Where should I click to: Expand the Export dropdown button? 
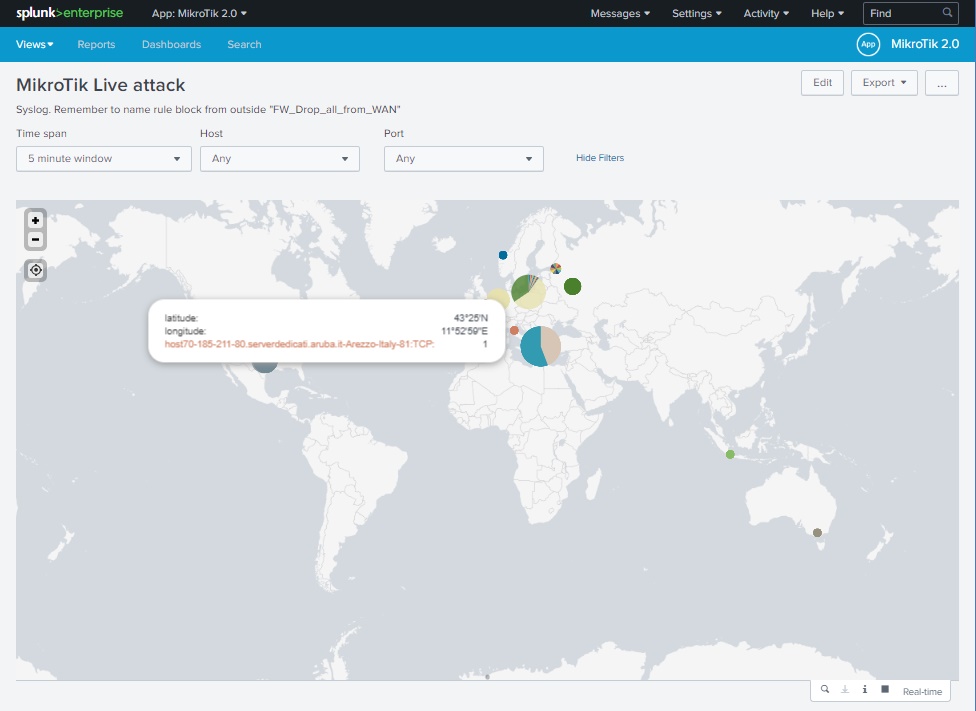(x=884, y=83)
